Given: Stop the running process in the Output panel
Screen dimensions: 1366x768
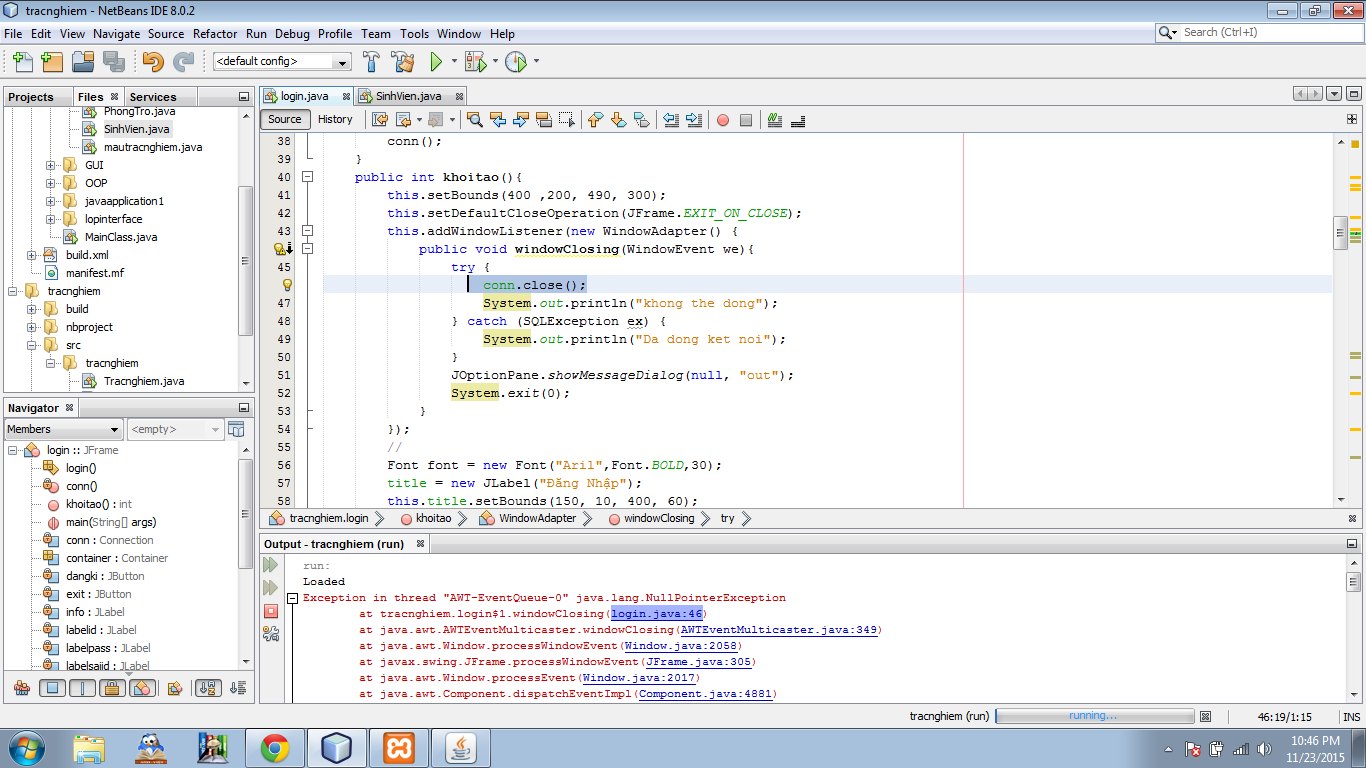Looking at the screenshot, I should [271, 611].
